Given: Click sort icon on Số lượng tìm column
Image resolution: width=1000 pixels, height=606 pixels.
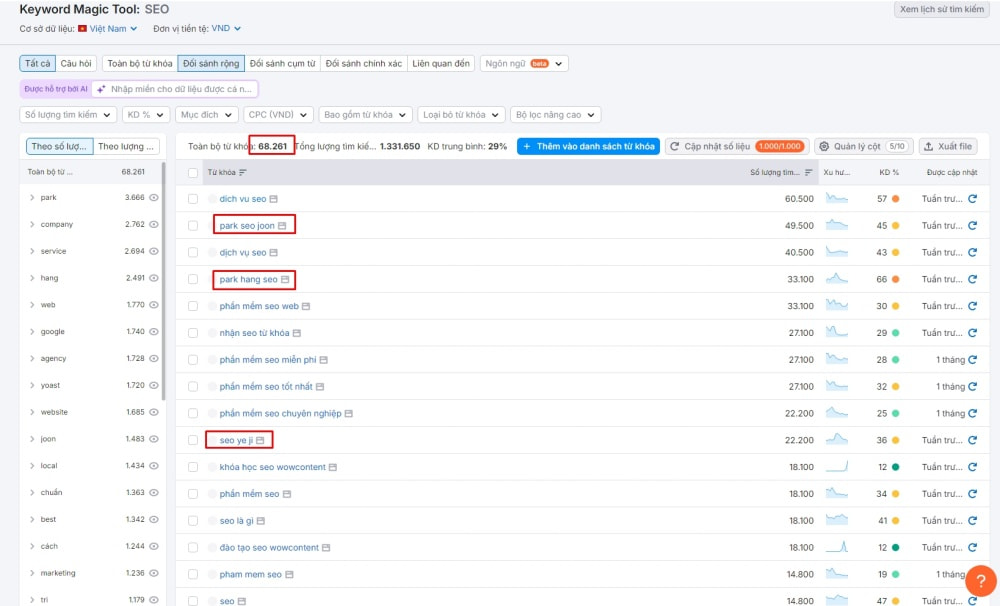Looking at the screenshot, I should (808, 173).
